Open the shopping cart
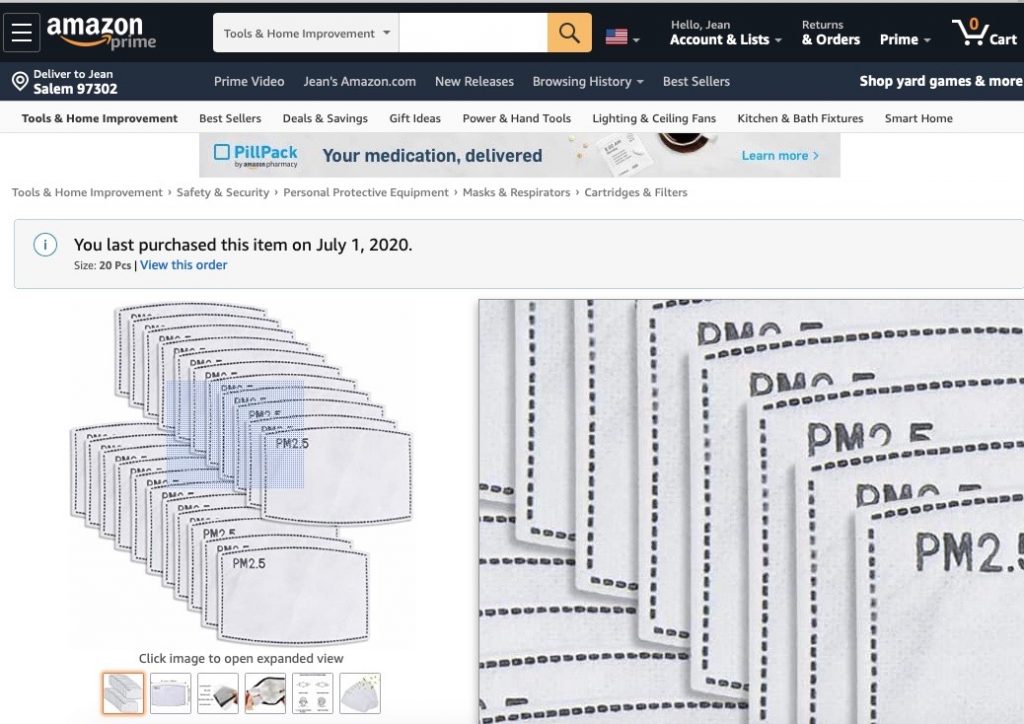 tap(984, 33)
